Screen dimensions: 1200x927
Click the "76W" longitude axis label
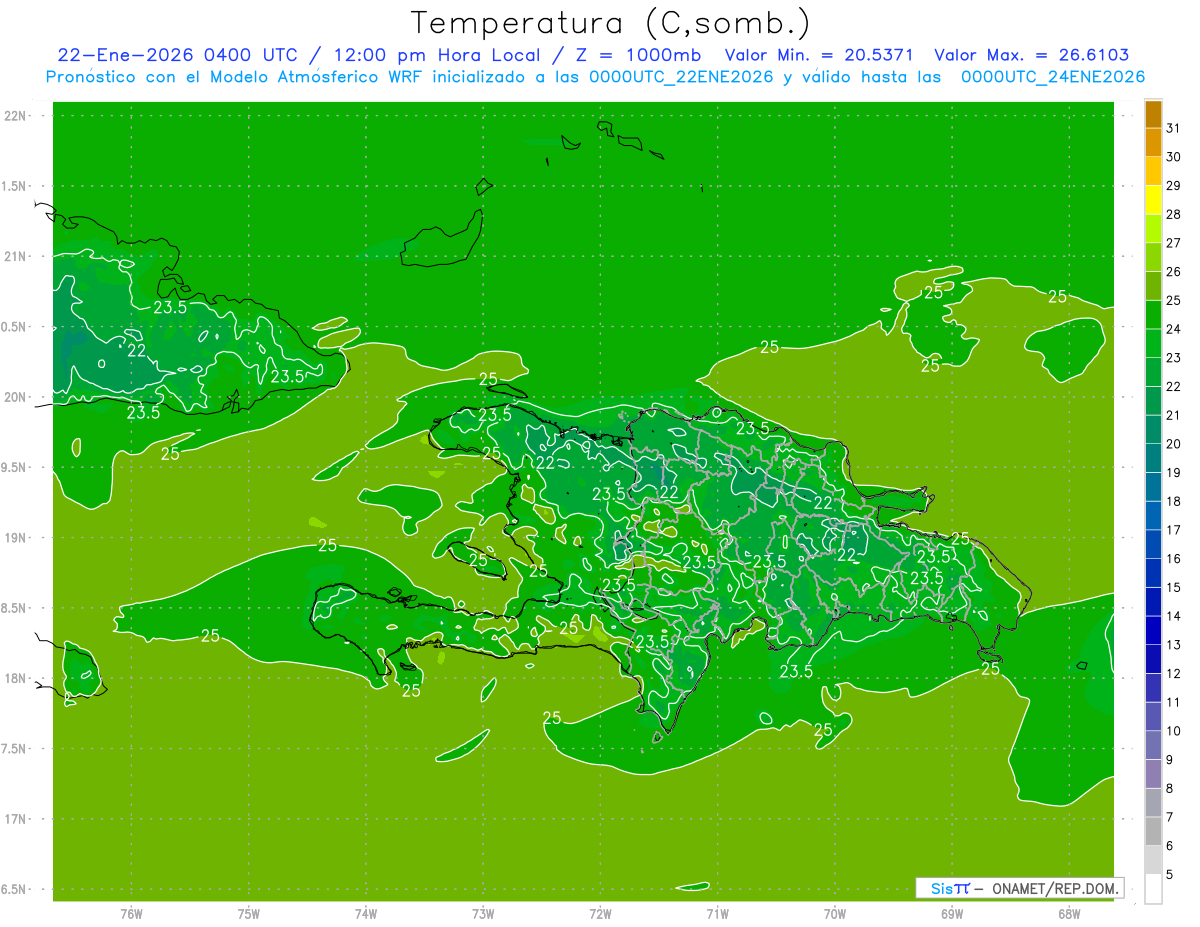tap(130, 914)
